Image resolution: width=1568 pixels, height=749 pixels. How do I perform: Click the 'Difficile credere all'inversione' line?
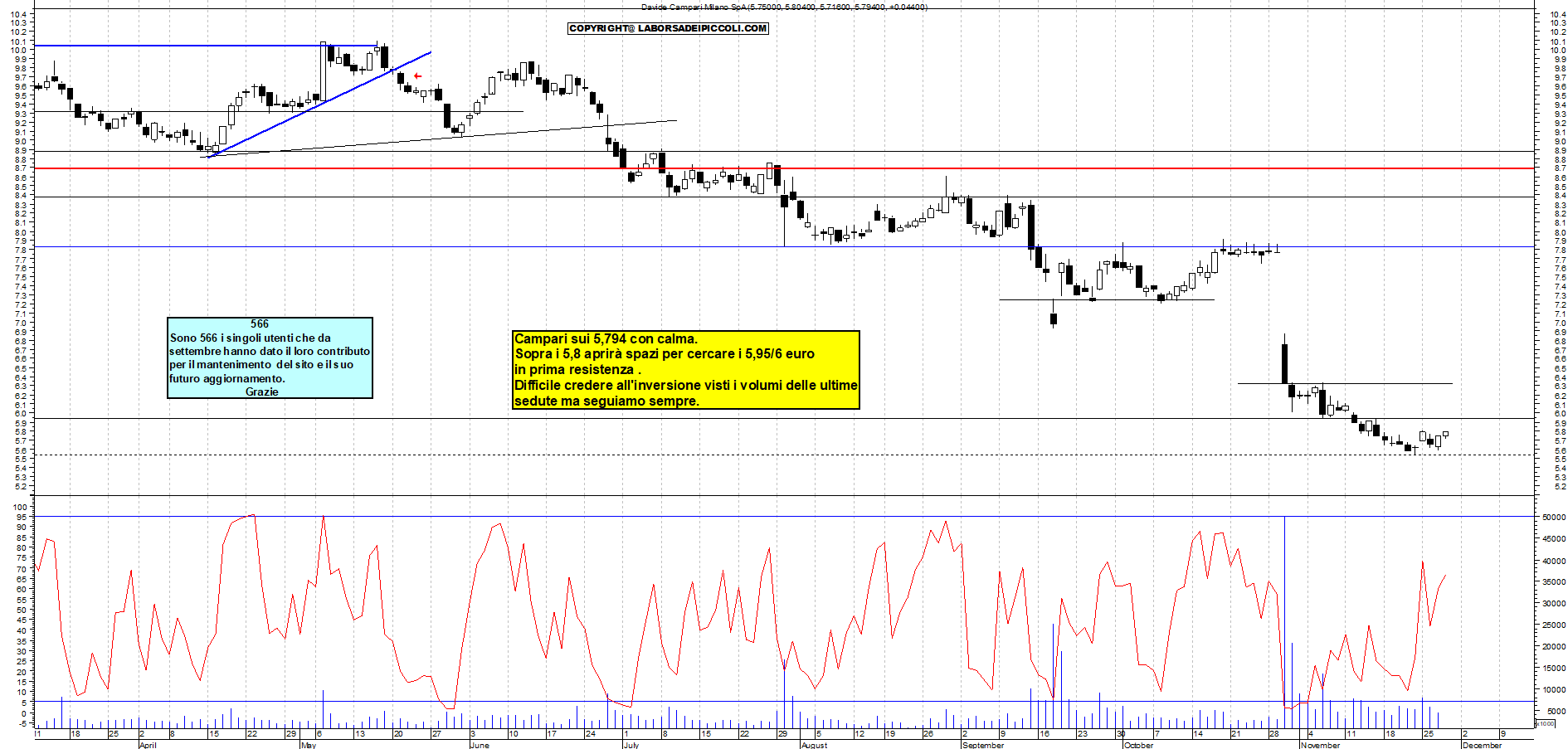coord(685,386)
